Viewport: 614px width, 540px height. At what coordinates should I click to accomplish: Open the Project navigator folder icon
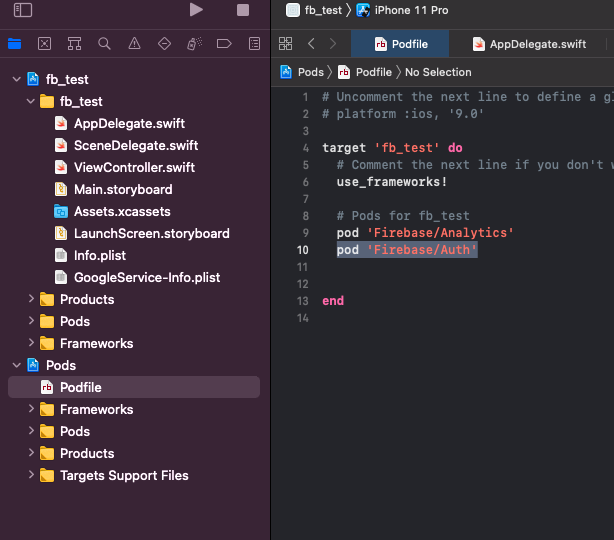14,43
